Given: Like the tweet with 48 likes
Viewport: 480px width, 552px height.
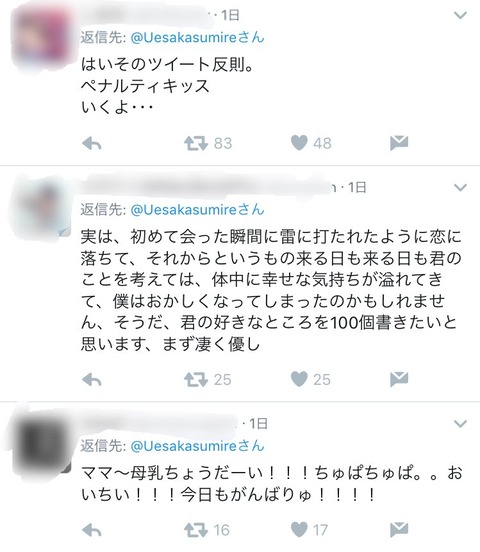Looking at the screenshot, I should click(299, 143).
